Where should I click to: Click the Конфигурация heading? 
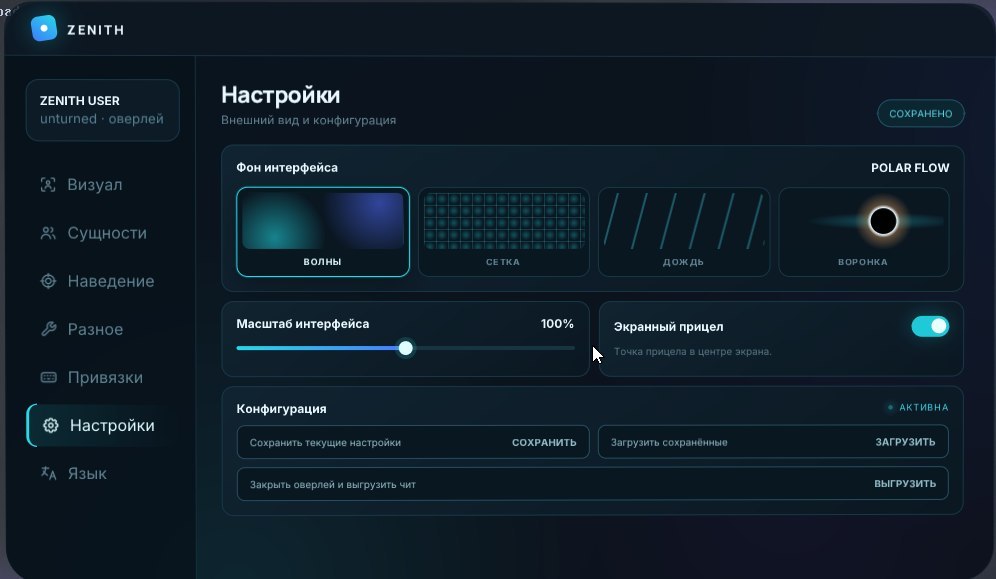[281, 409]
